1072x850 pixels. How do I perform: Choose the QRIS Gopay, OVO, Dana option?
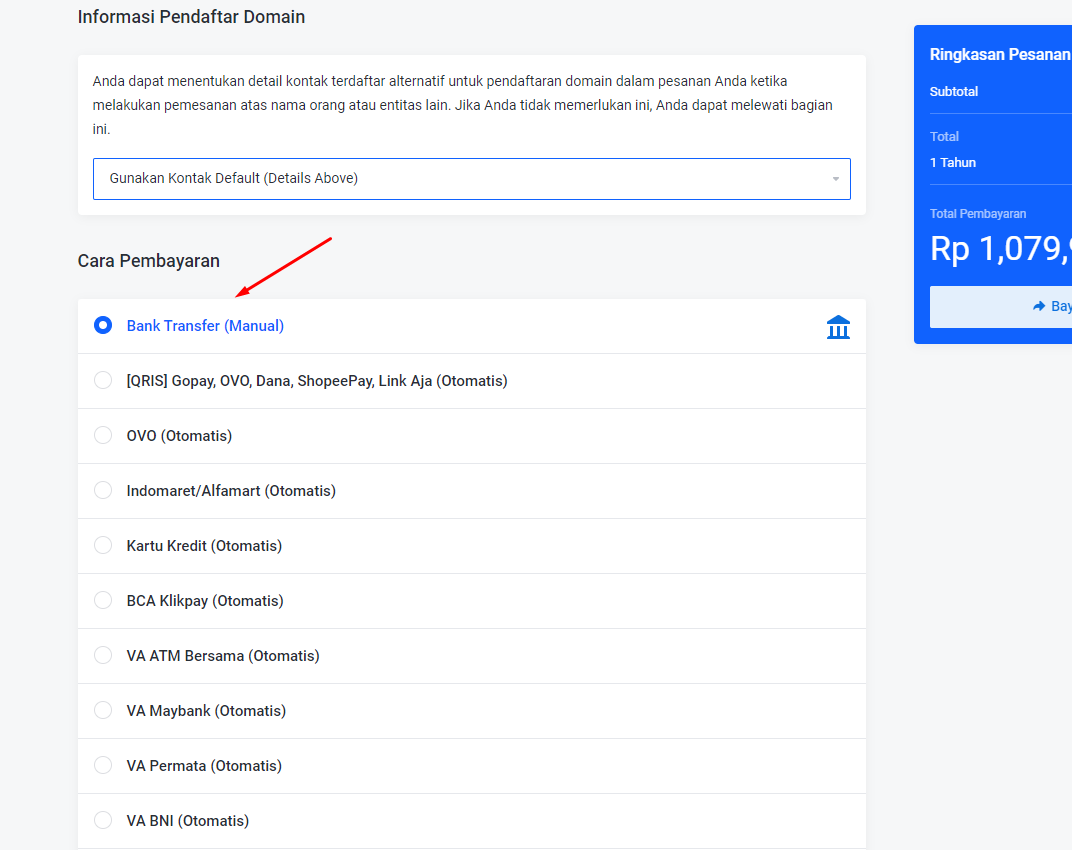coord(103,381)
